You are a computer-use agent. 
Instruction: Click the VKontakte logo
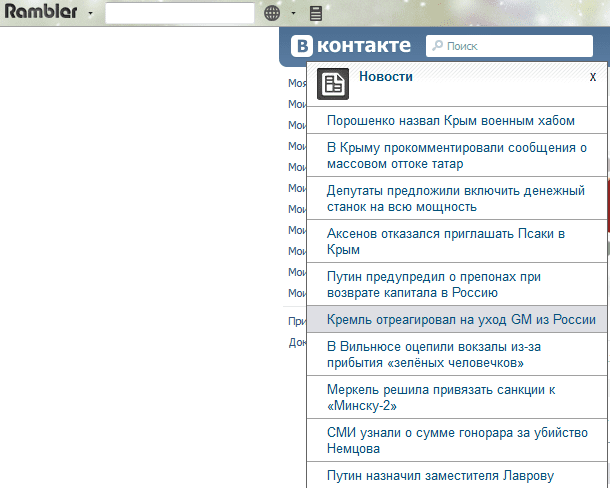(x=351, y=46)
